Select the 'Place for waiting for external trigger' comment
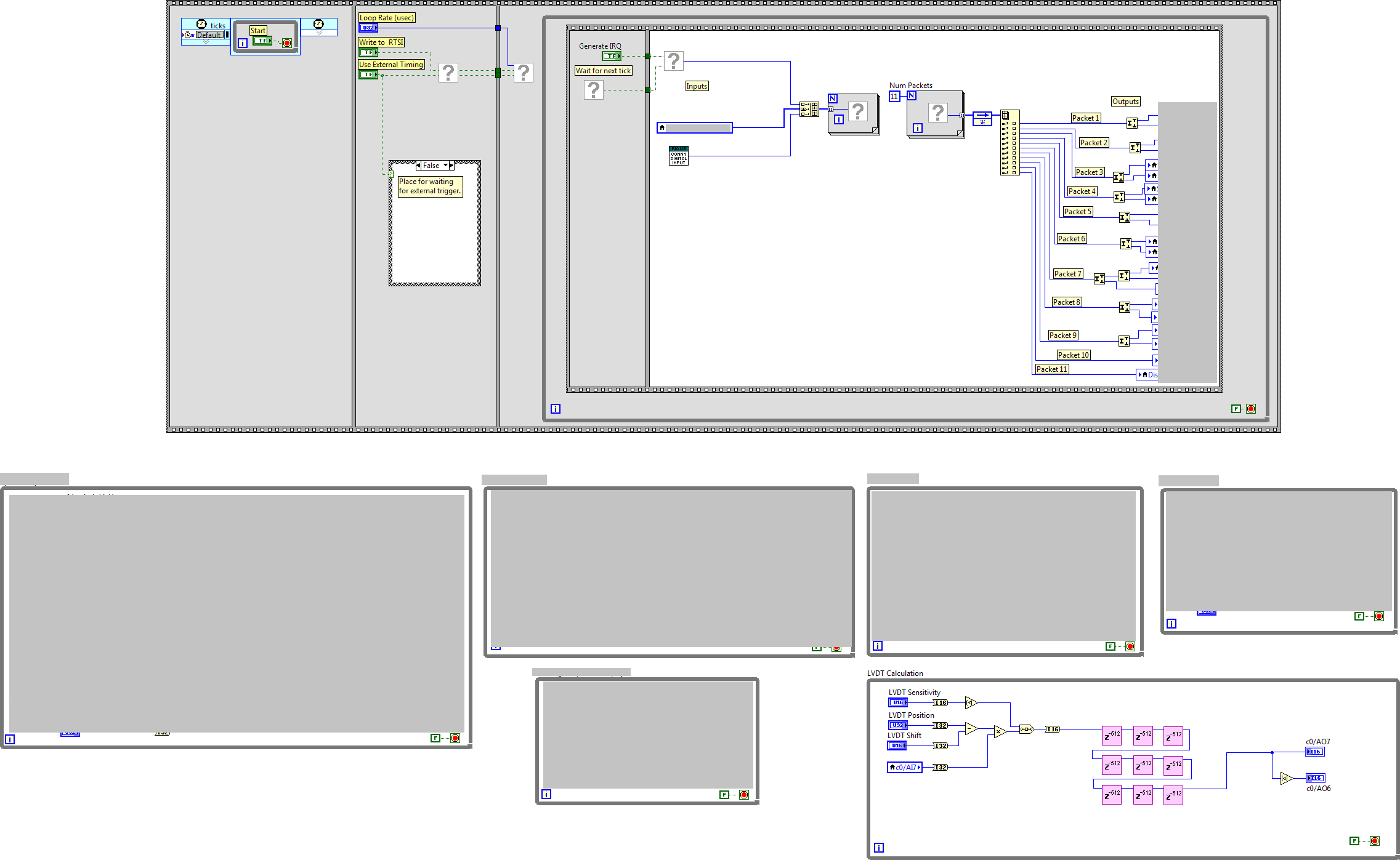 tap(430, 186)
